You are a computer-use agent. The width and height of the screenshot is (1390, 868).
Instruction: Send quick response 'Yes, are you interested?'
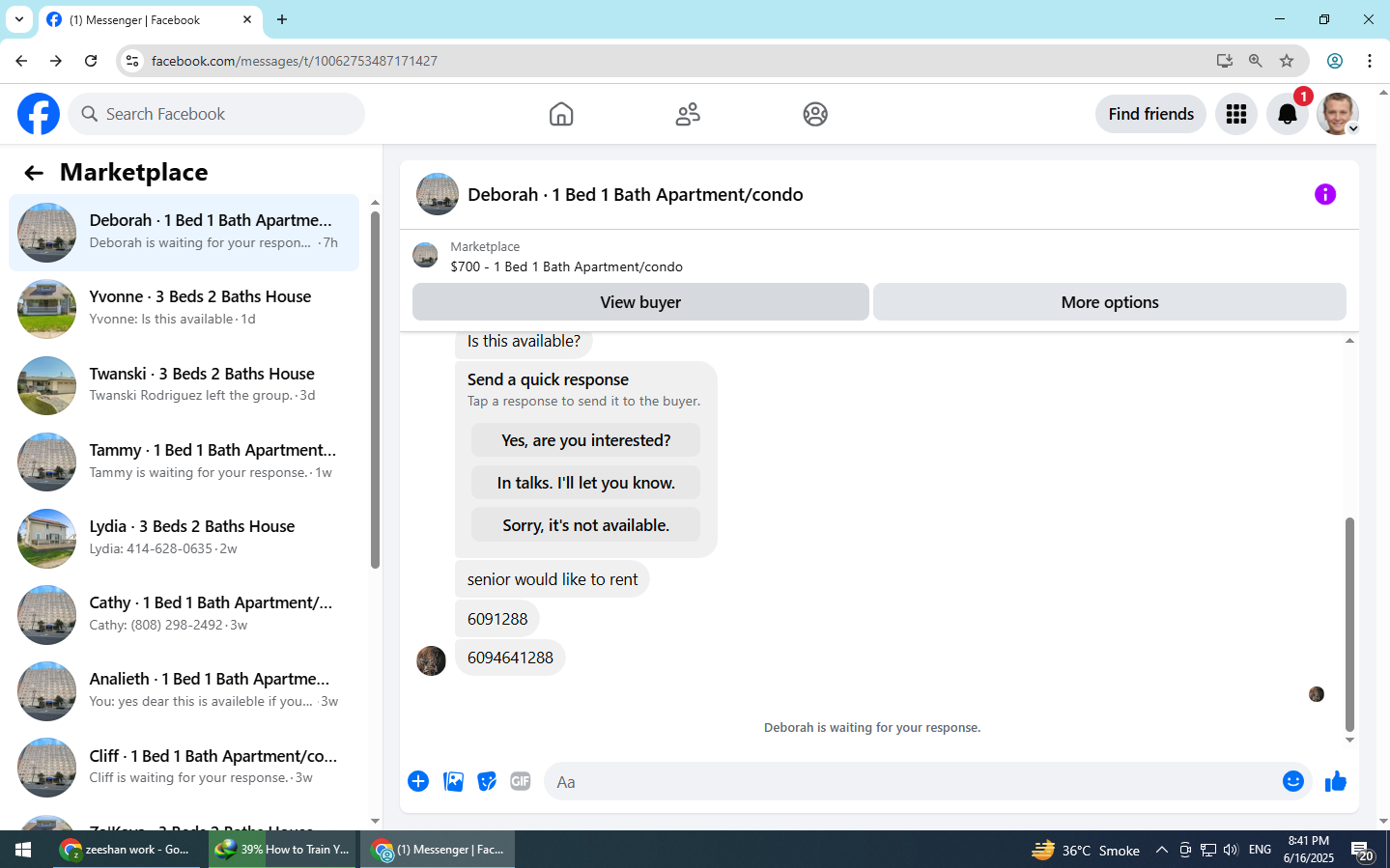click(585, 440)
